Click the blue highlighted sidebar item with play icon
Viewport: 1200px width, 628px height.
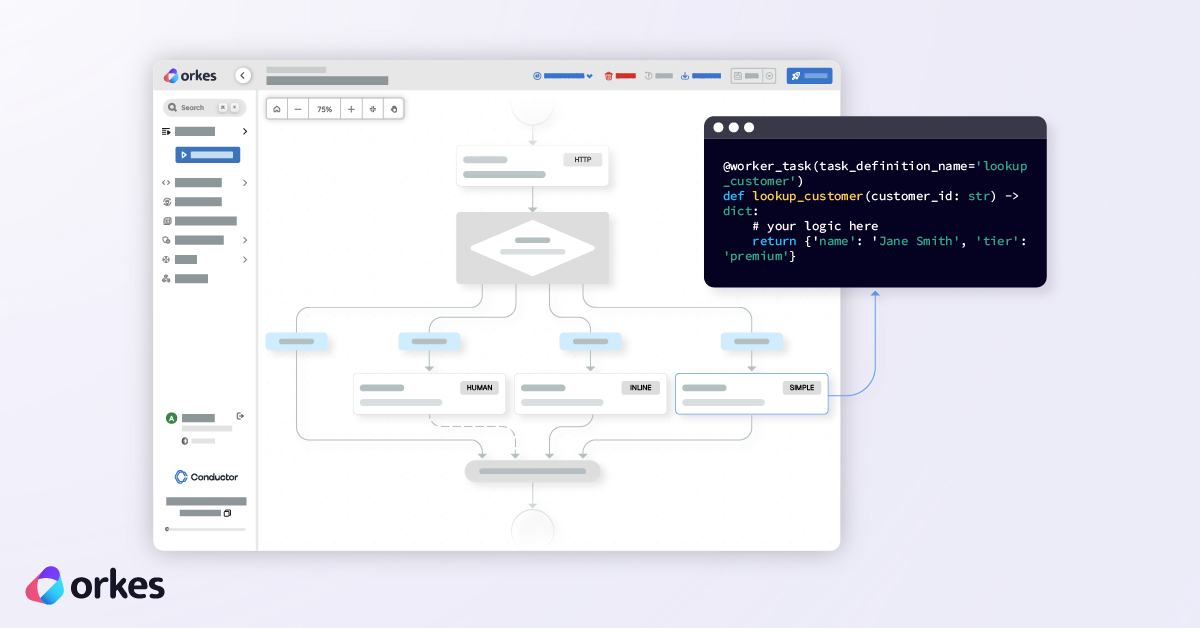[208, 155]
